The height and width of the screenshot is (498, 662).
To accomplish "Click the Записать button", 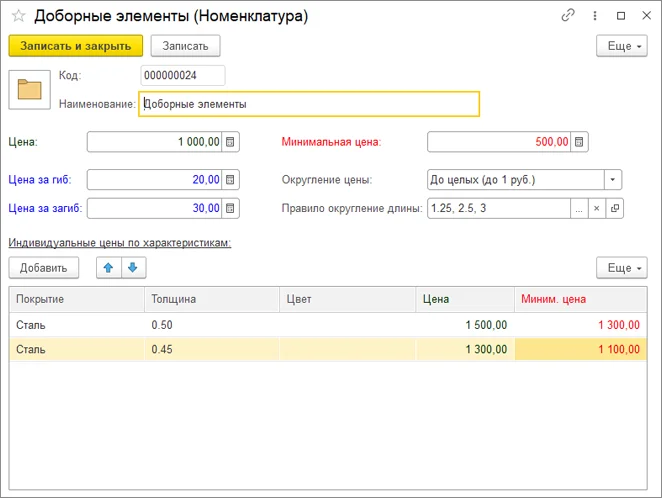I will click(x=185, y=46).
